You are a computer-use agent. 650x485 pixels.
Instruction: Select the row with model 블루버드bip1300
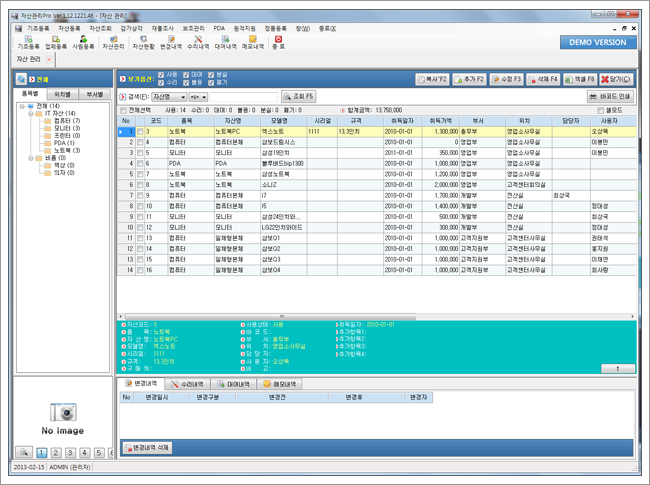(377, 163)
